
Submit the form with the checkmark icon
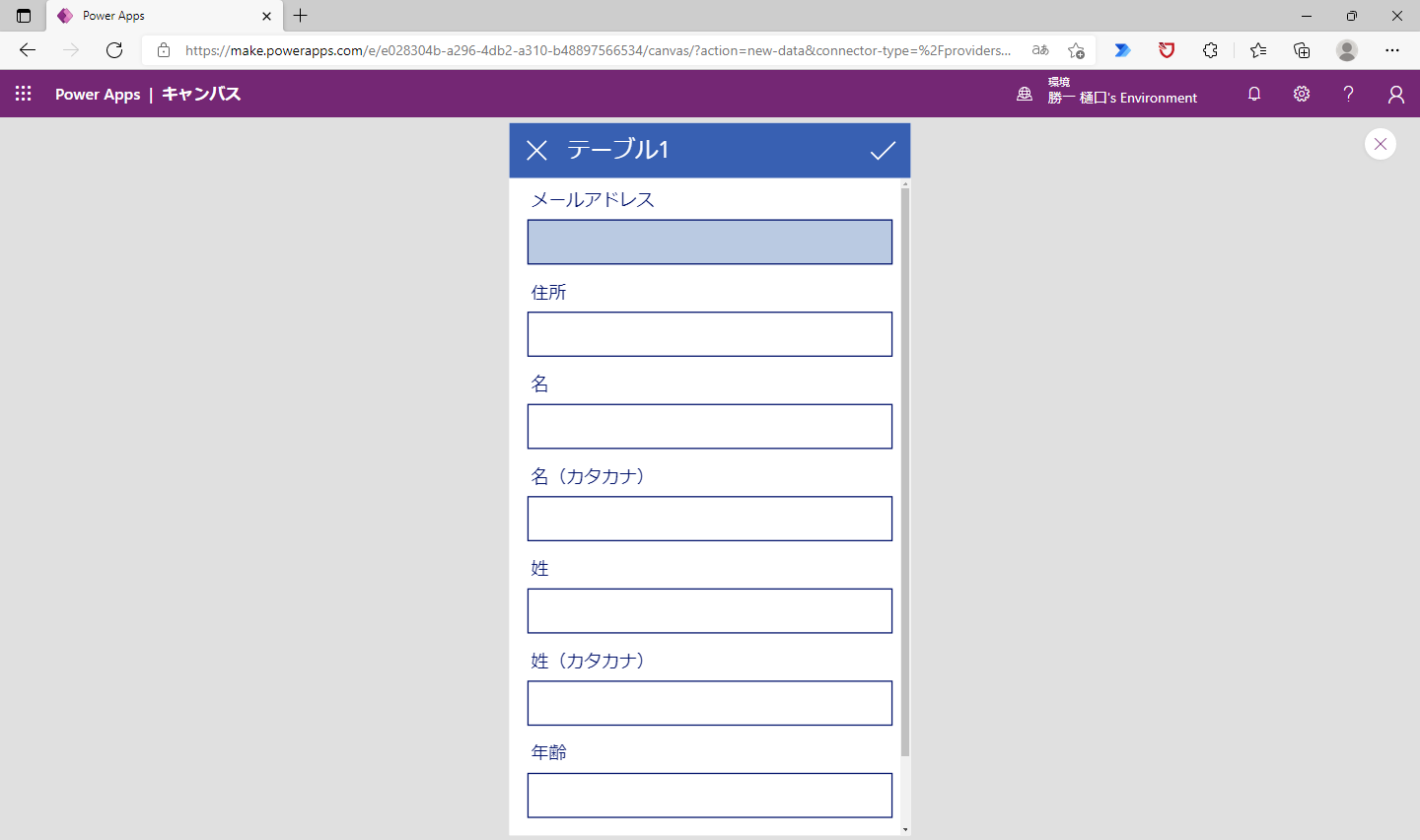883,150
